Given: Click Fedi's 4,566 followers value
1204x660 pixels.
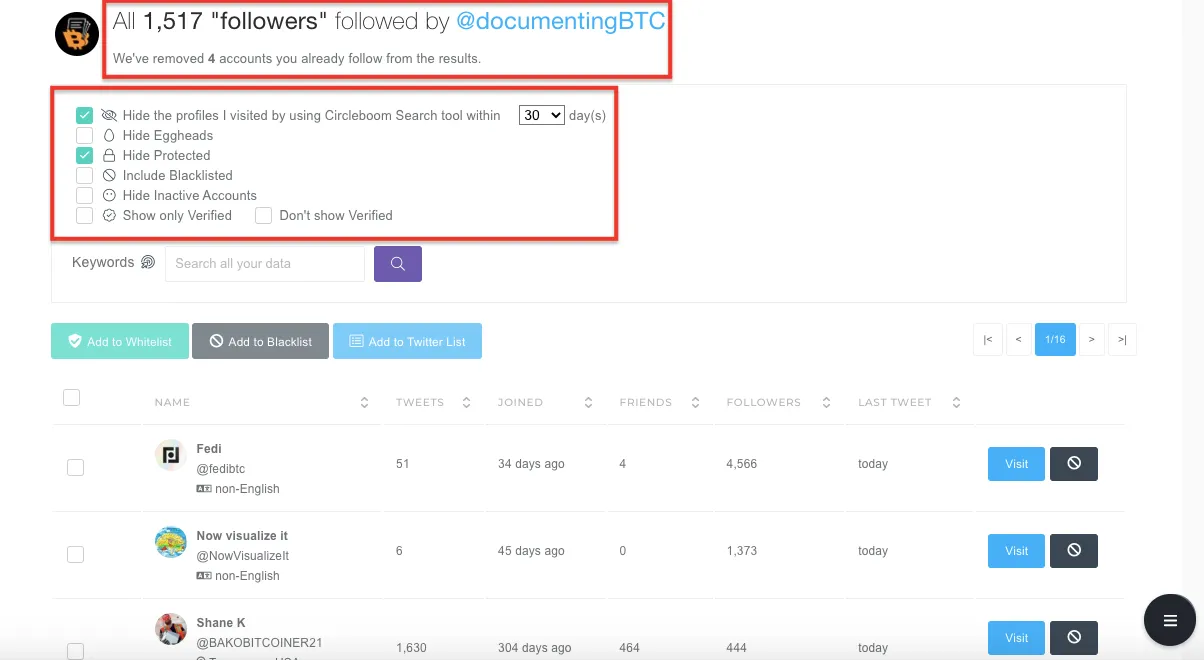Looking at the screenshot, I should pyautogui.click(x=742, y=464).
